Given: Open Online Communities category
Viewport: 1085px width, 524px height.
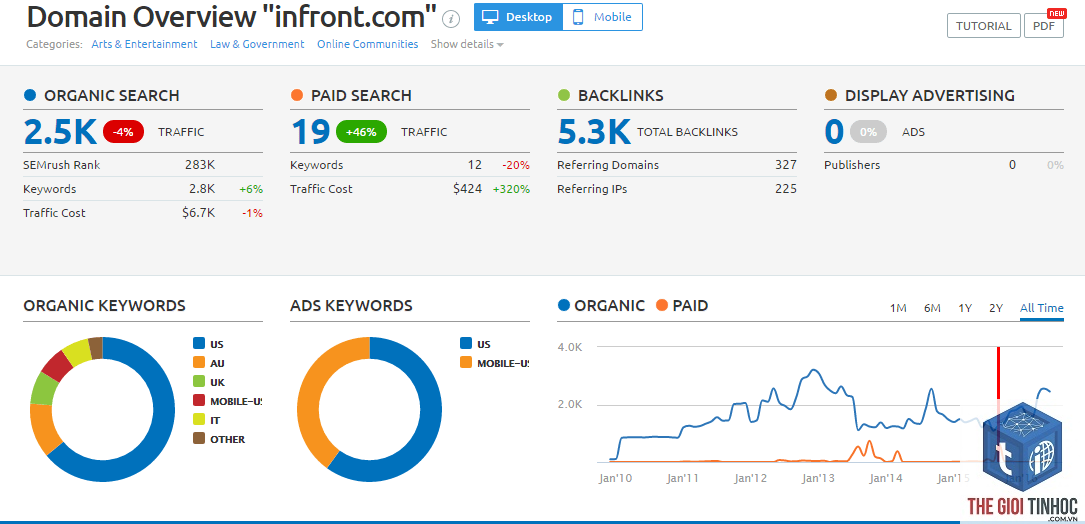Looking at the screenshot, I should click(x=367, y=44).
